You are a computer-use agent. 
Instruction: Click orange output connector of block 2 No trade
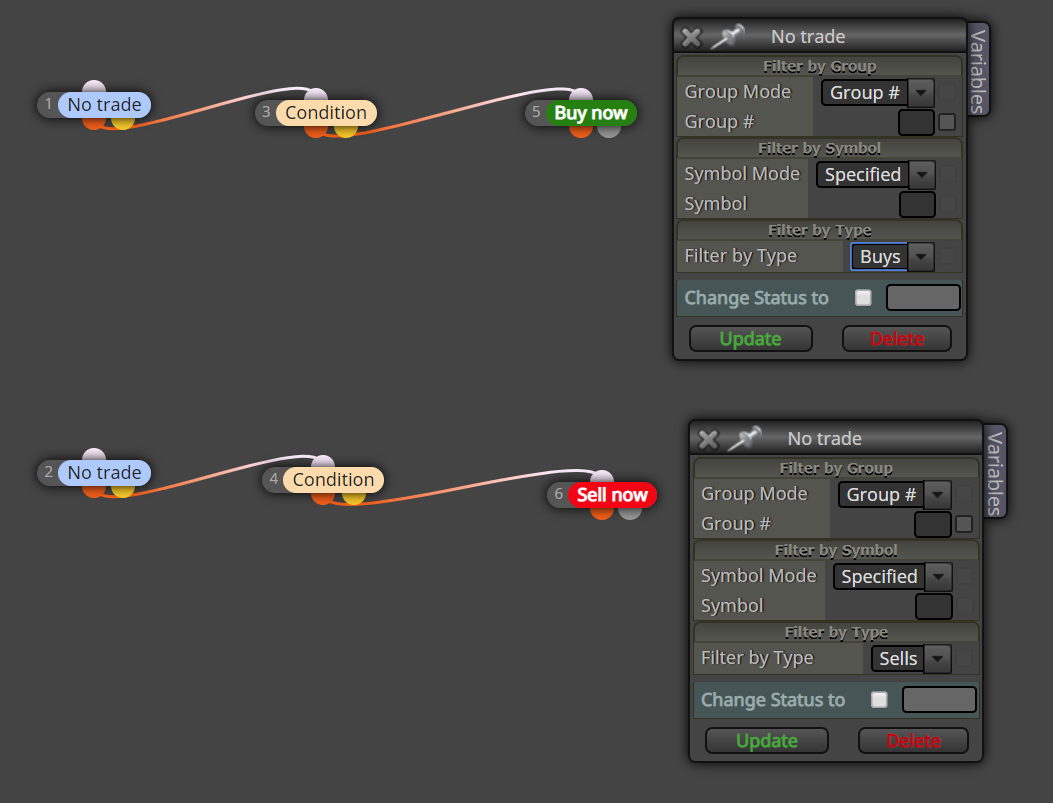pos(94,490)
